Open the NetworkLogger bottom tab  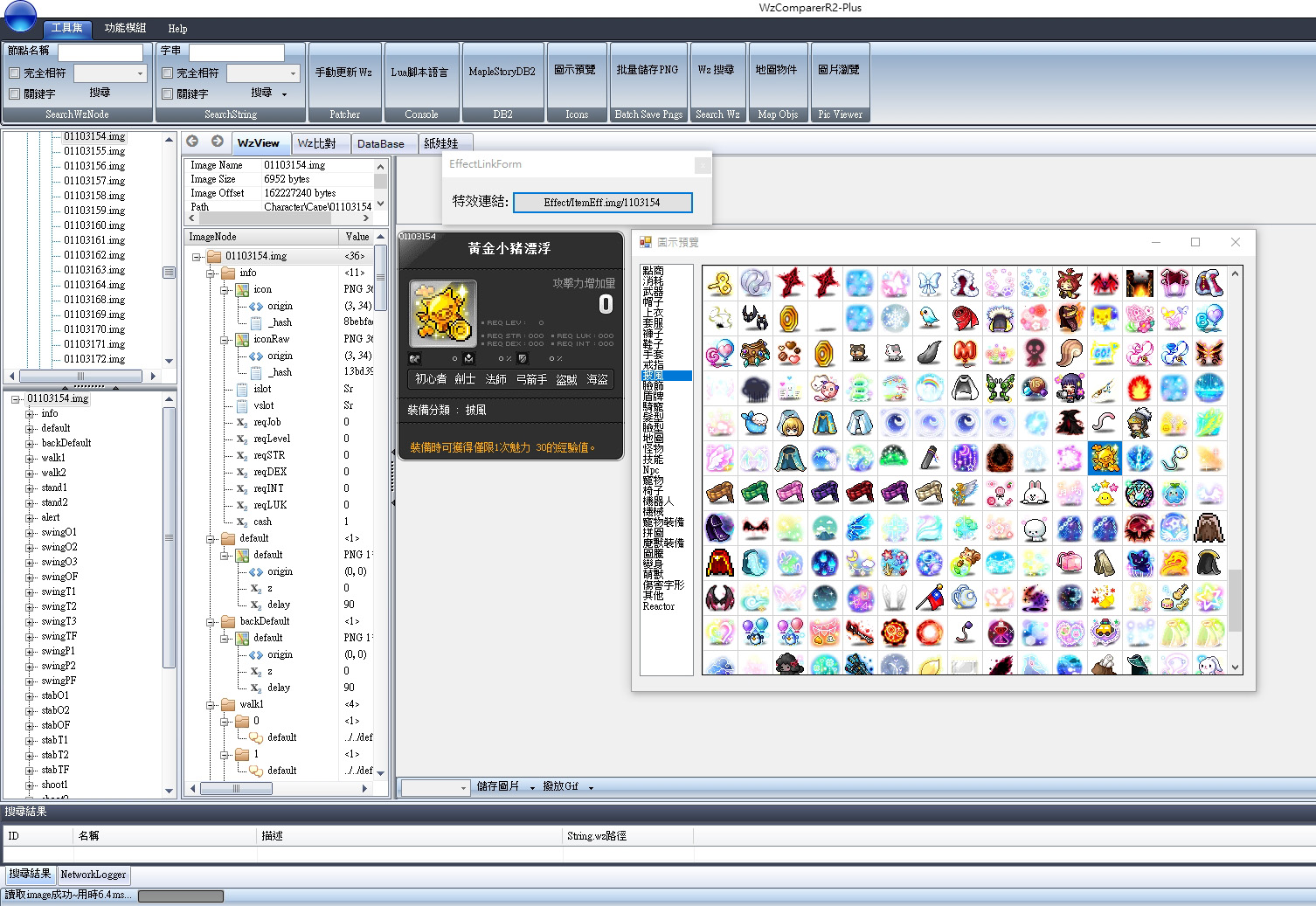pos(94,875)
